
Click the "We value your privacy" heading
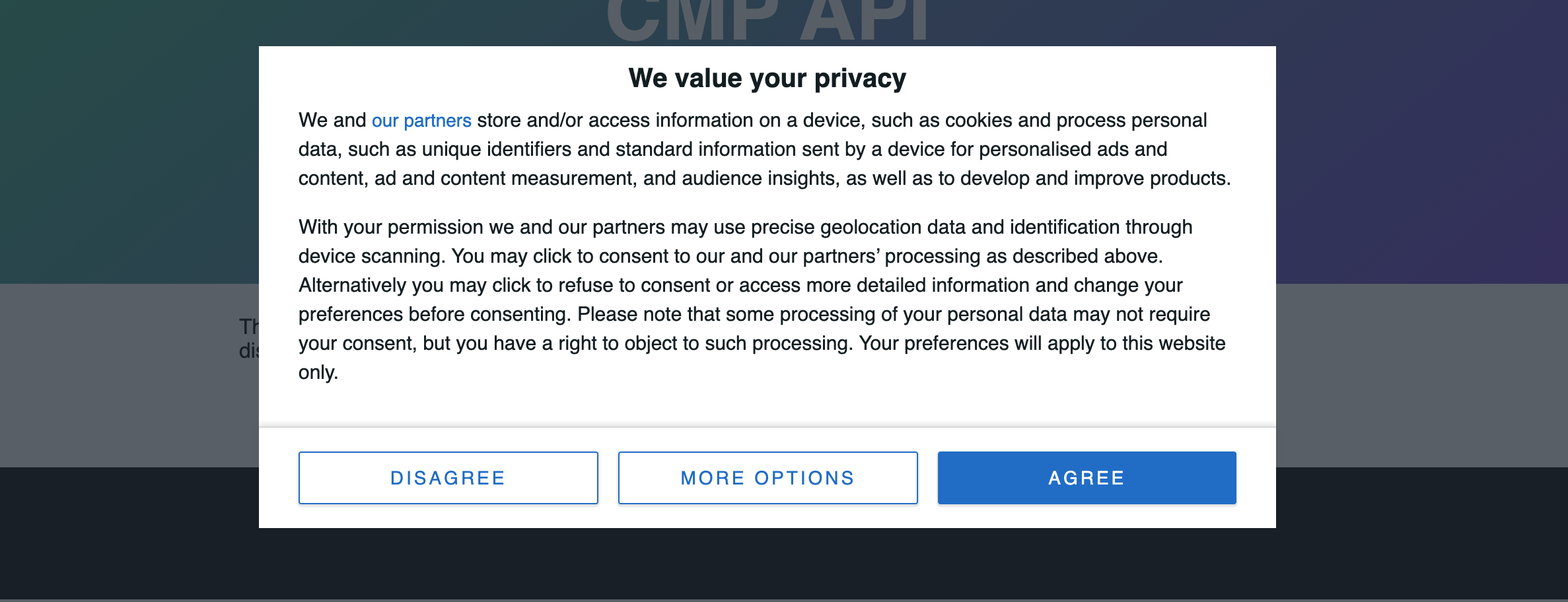coord(767,79)
